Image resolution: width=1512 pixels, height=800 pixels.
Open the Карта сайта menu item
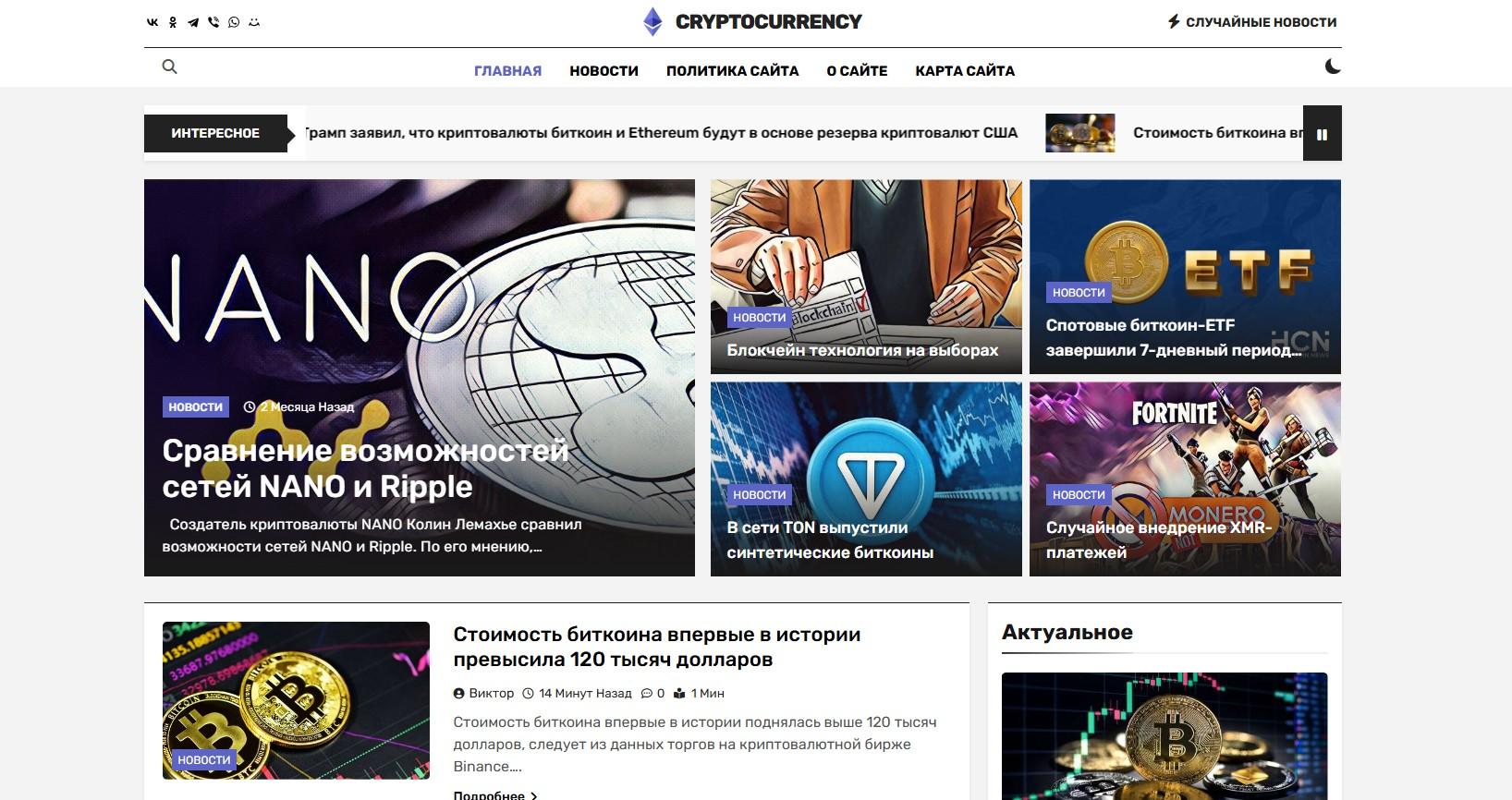click(965, 71)
